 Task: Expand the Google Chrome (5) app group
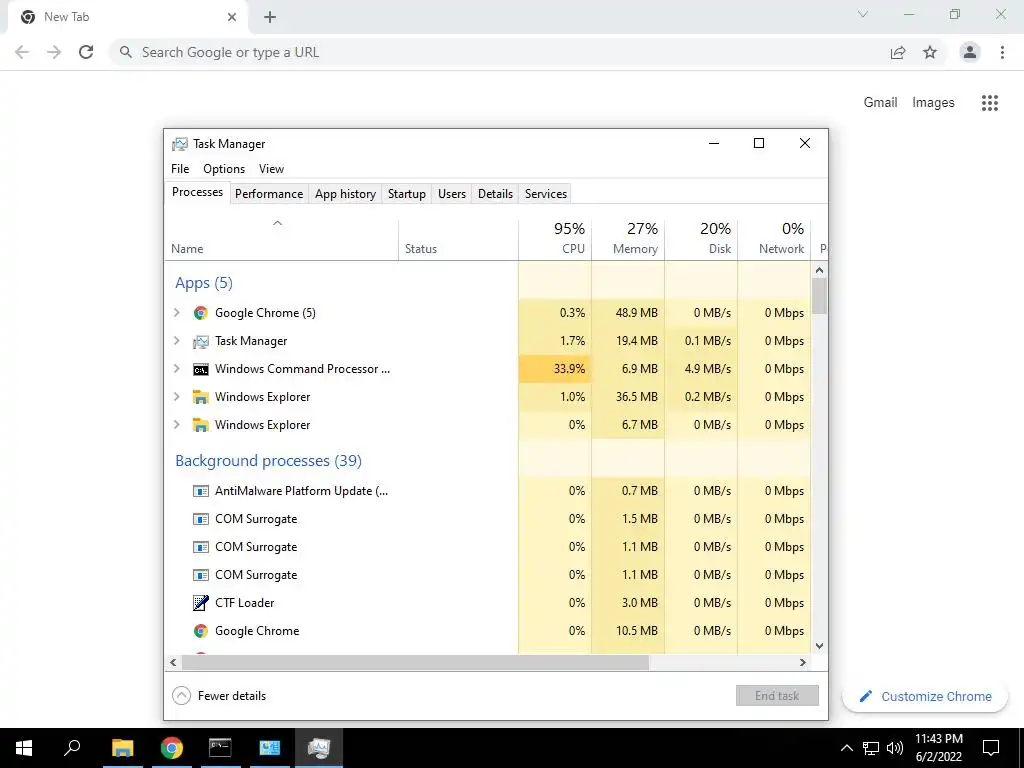point(176,313)
